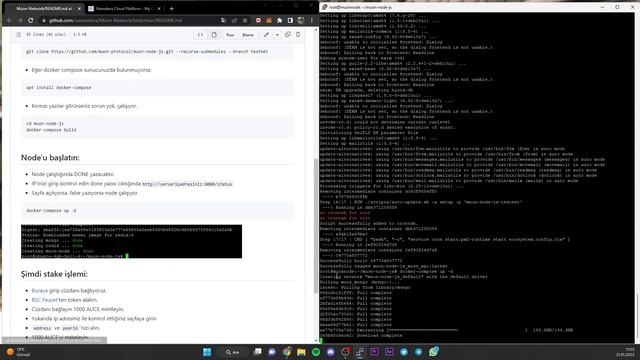Click the Blame button
Viewport: 640px width, 360px height.
coord(248,35)
